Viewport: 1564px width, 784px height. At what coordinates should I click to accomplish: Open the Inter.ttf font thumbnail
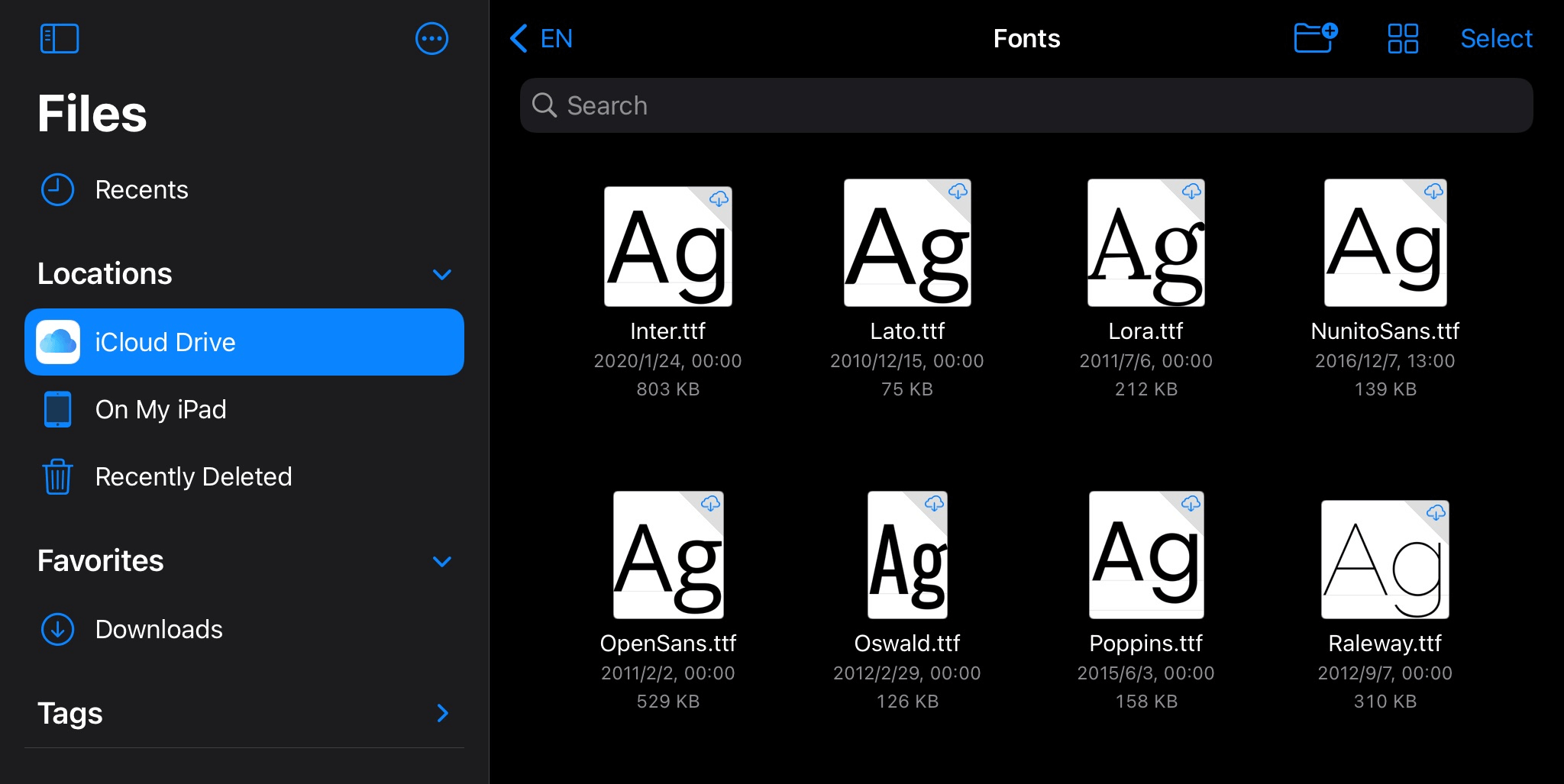(x=668, y=247)
